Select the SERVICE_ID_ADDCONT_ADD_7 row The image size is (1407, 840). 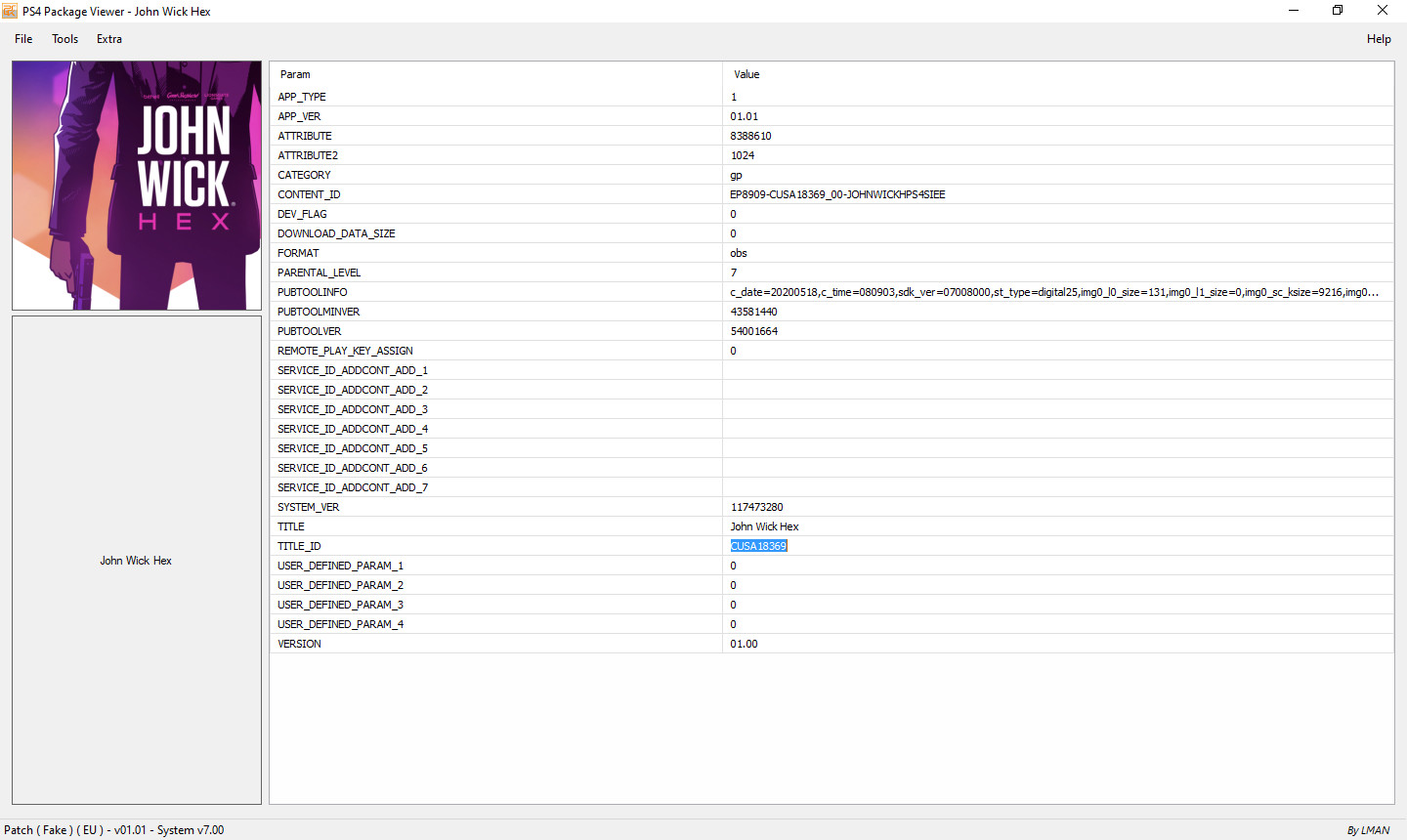831,487
